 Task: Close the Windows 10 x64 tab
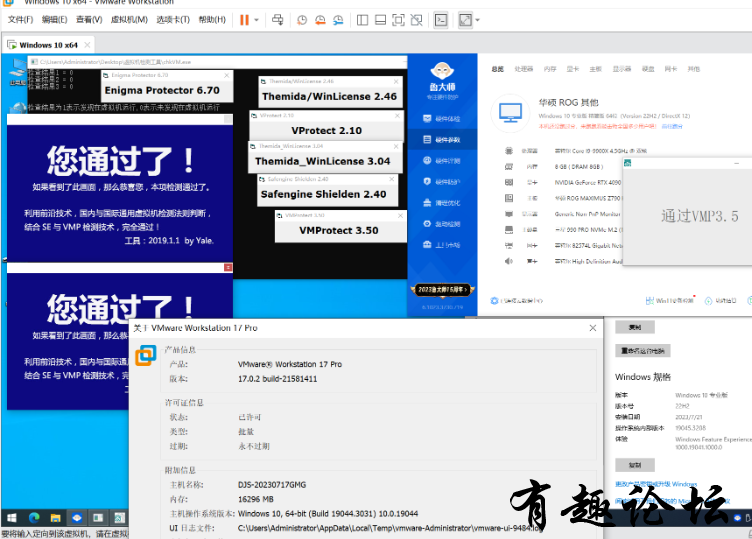[87, 45]
